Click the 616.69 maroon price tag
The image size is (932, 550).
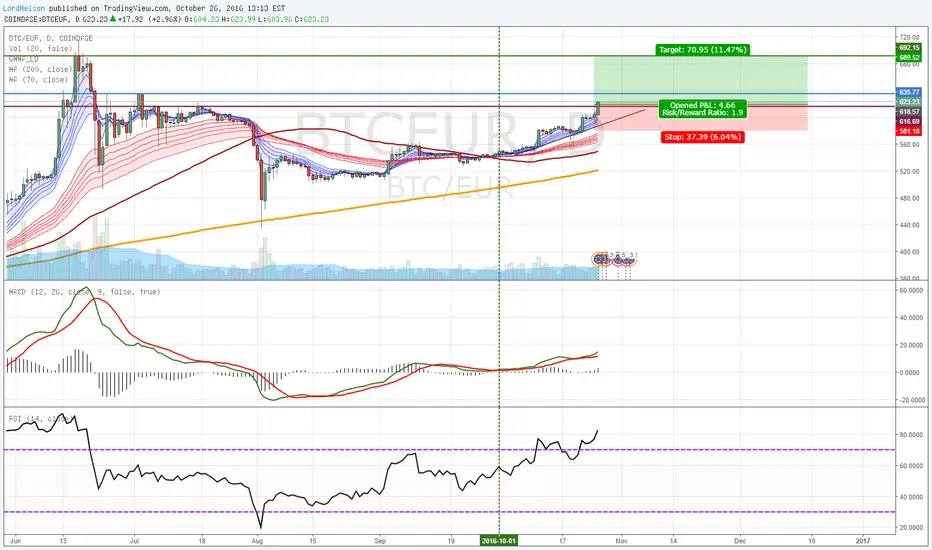[x=909, y=121]
